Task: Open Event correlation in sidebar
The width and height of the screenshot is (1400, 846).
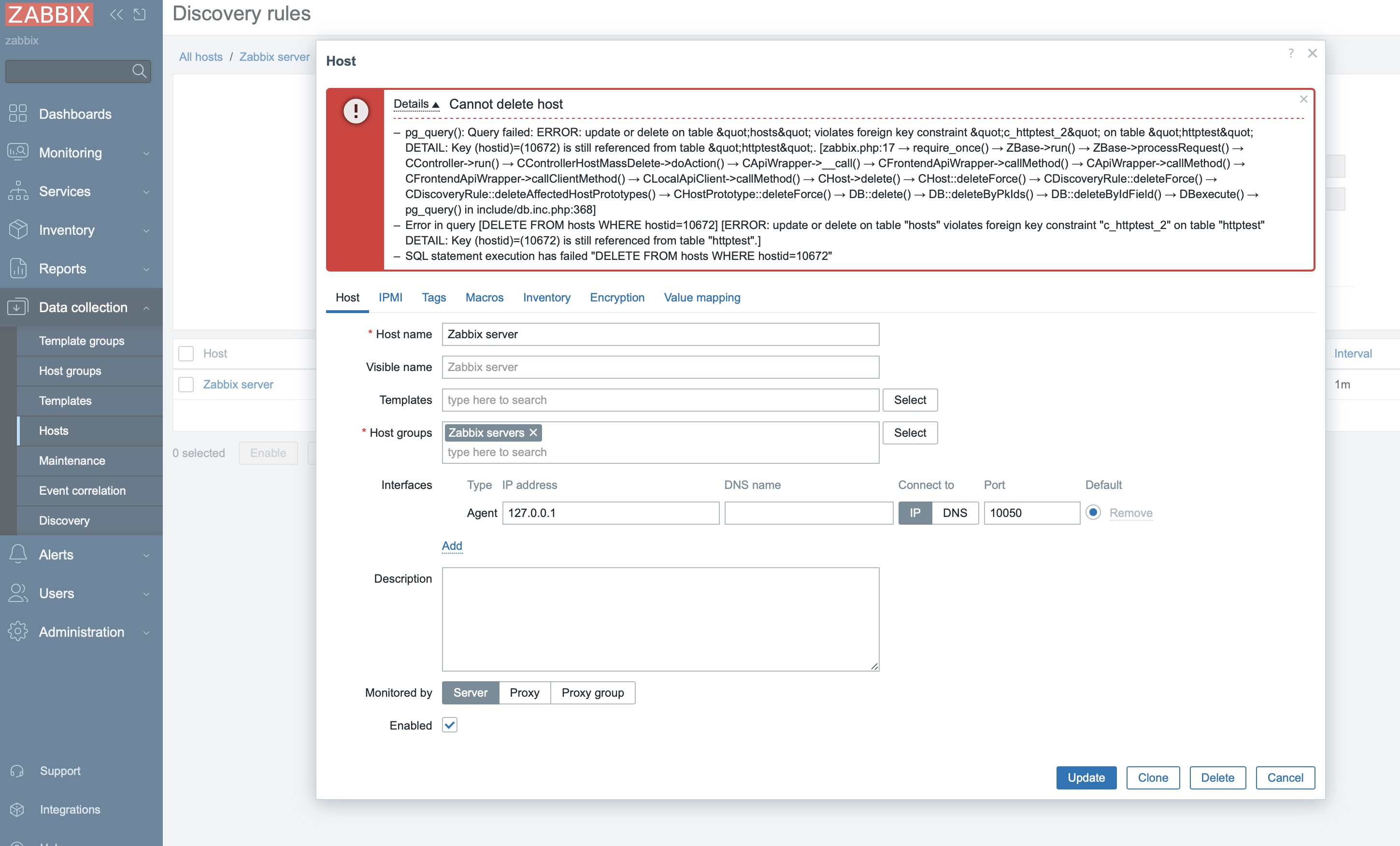Action: coord(89,490)
